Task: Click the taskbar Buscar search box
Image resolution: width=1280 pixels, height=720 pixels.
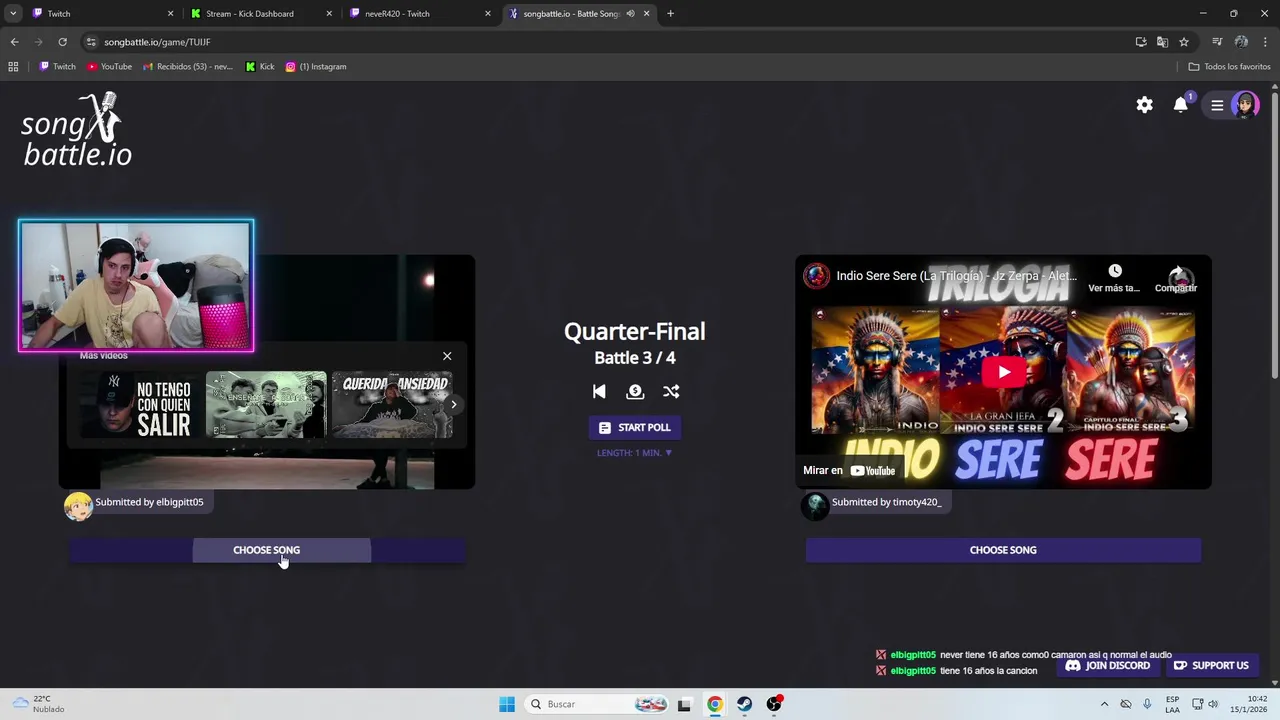Action: (597, 704)
